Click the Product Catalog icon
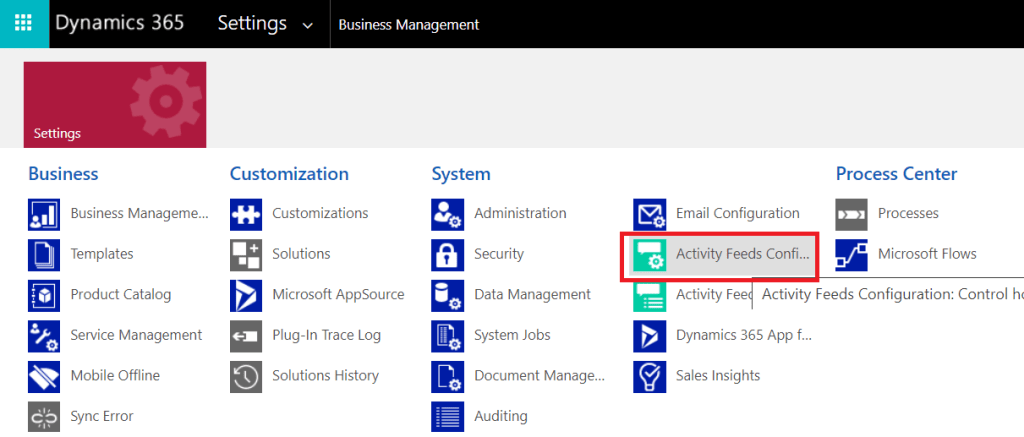The image size is (1024, 437). [44, 295]
